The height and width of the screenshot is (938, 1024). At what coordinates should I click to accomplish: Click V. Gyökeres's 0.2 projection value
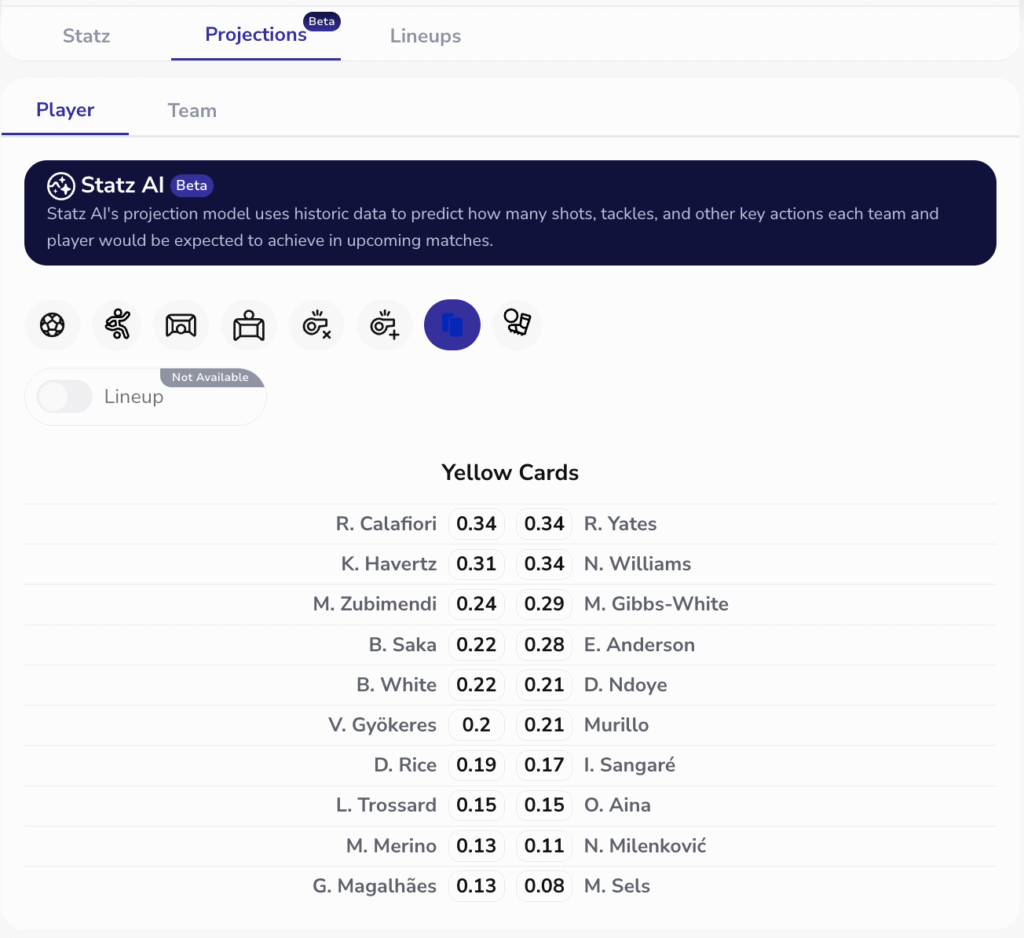476,725
